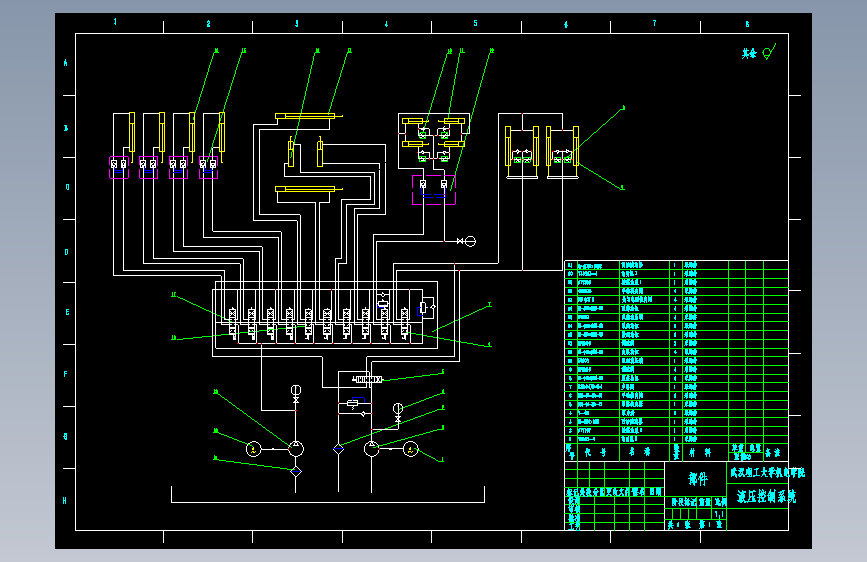Select zone number 5 on top border
Viewport: 867px width, 562px height.
[x=475, y=23]
